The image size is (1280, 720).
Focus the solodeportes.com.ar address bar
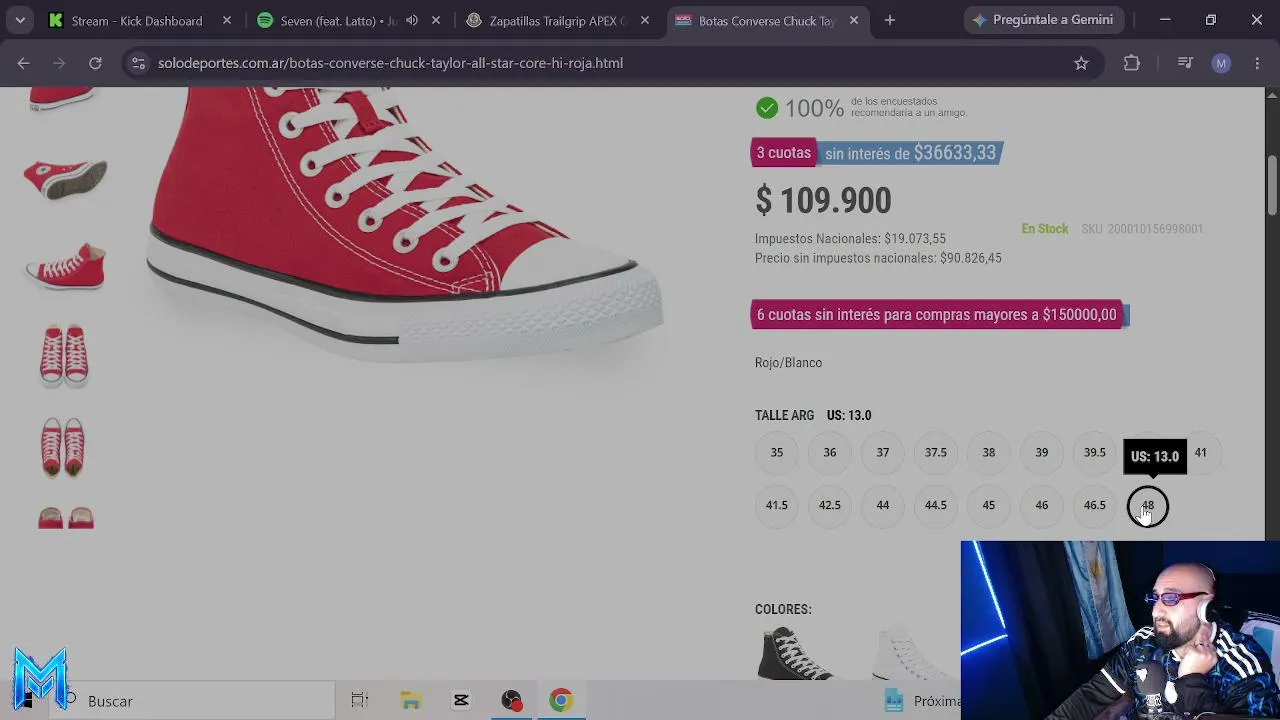(600, 63)
